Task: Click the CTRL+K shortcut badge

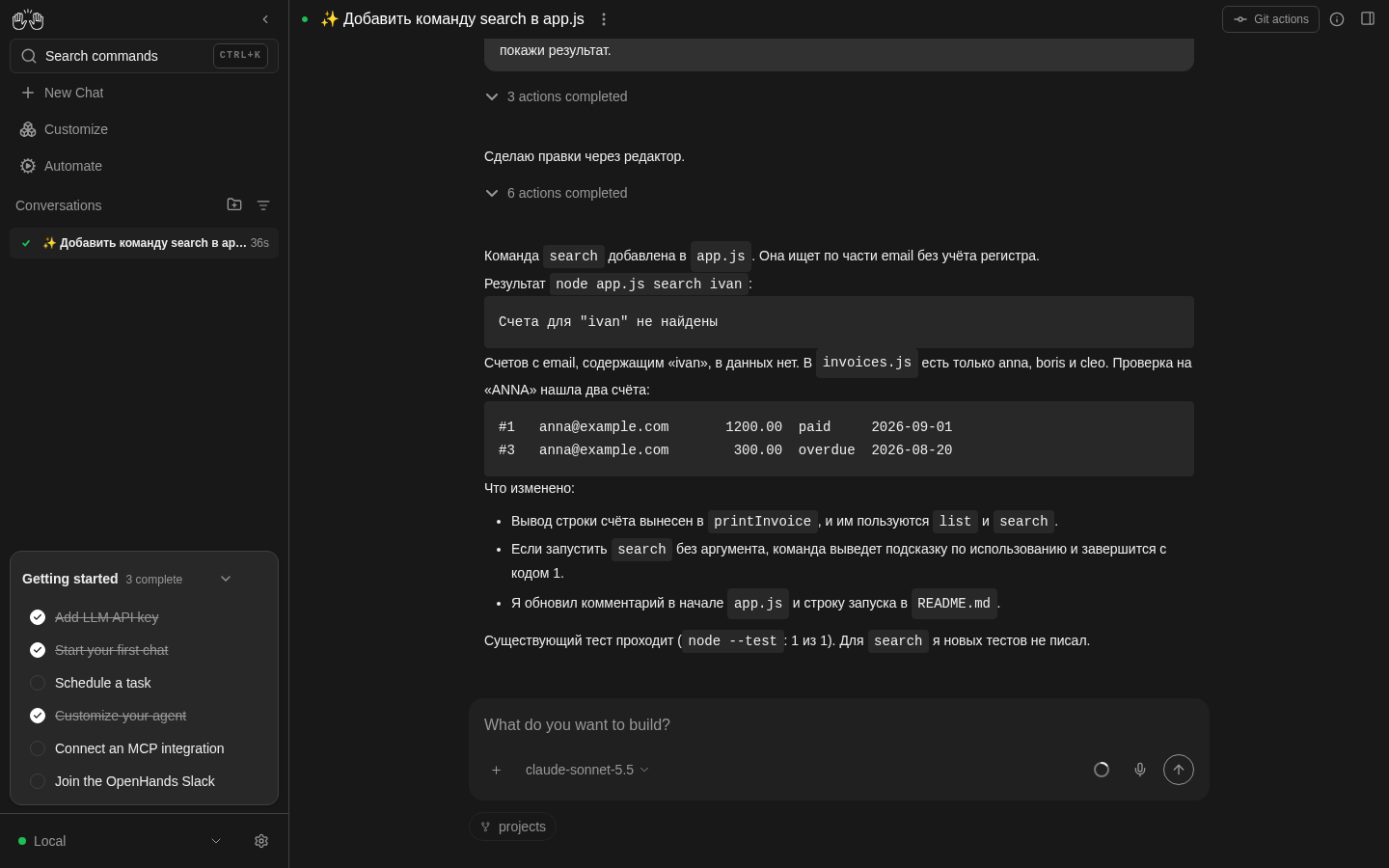Action: tap(240, 56)
